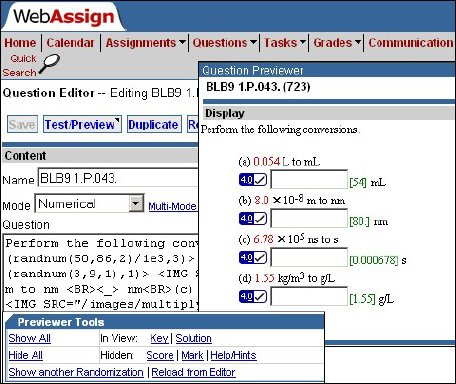Toggle the Key view link
The width and height of the screenshot is (456, 384).
(x=159, y=338)
